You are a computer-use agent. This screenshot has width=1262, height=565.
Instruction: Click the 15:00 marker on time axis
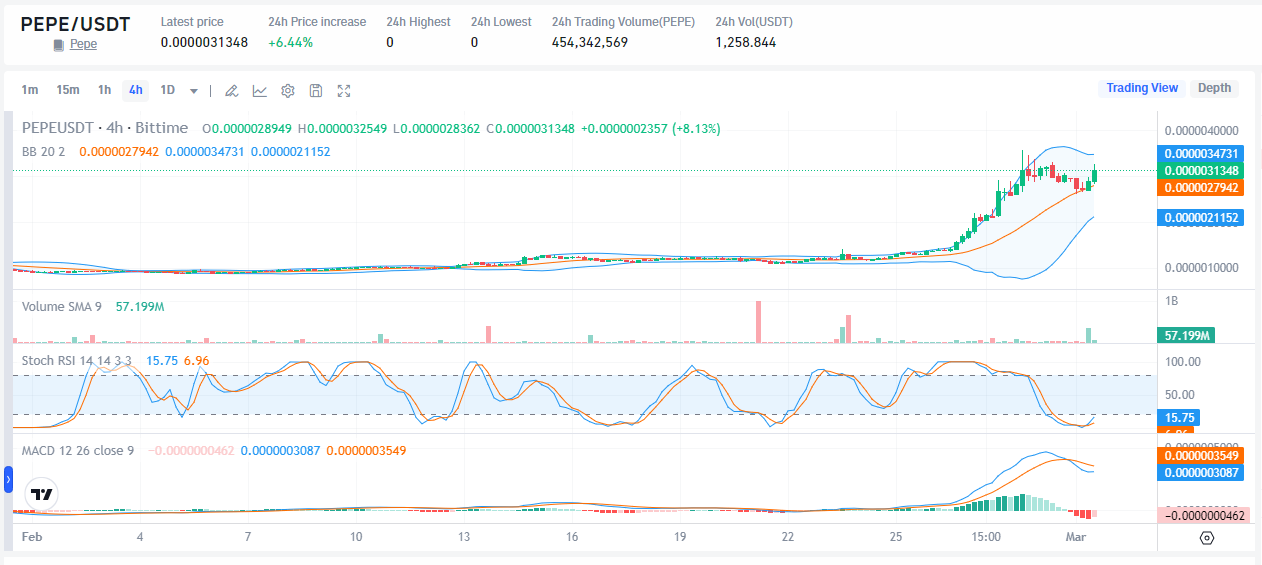click(x=986, y=537)
